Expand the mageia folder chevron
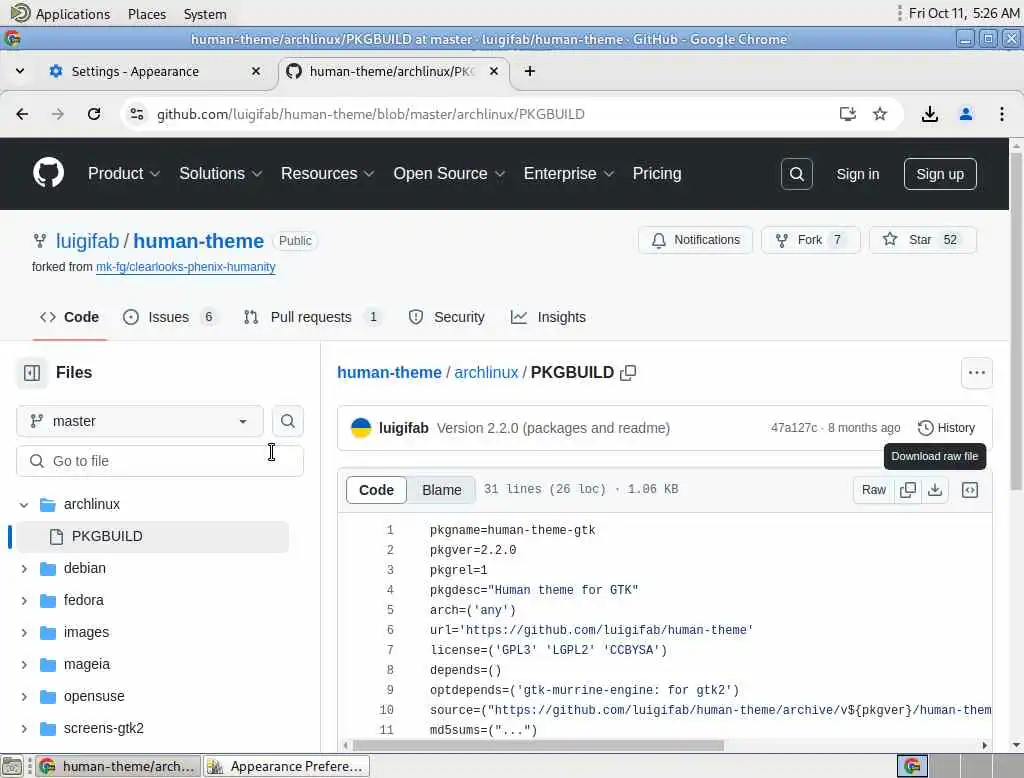This screenshot has height=778, width=1024. [x=24, y=664]
